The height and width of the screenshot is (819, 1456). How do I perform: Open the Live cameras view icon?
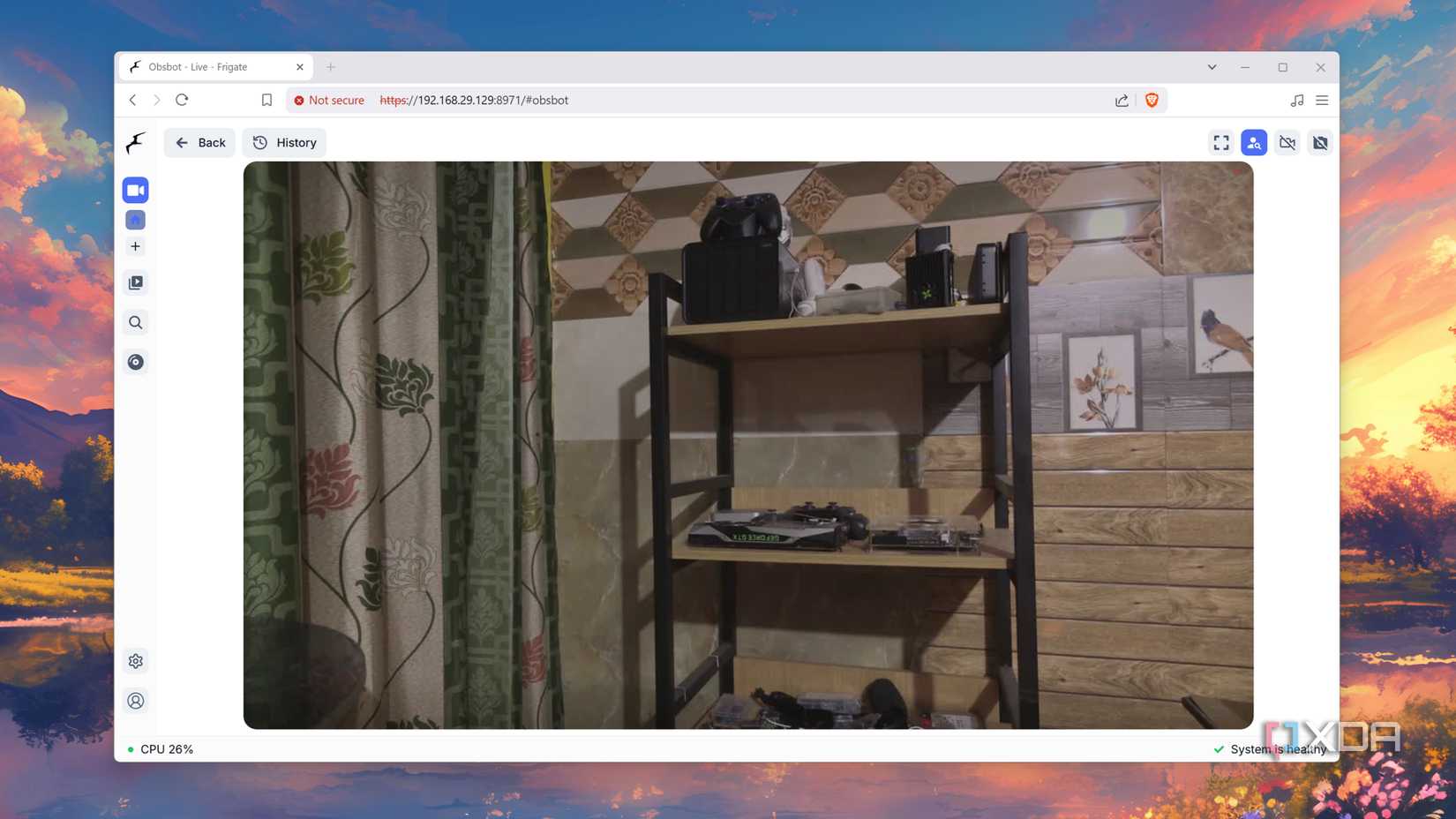tap(135, 190)
